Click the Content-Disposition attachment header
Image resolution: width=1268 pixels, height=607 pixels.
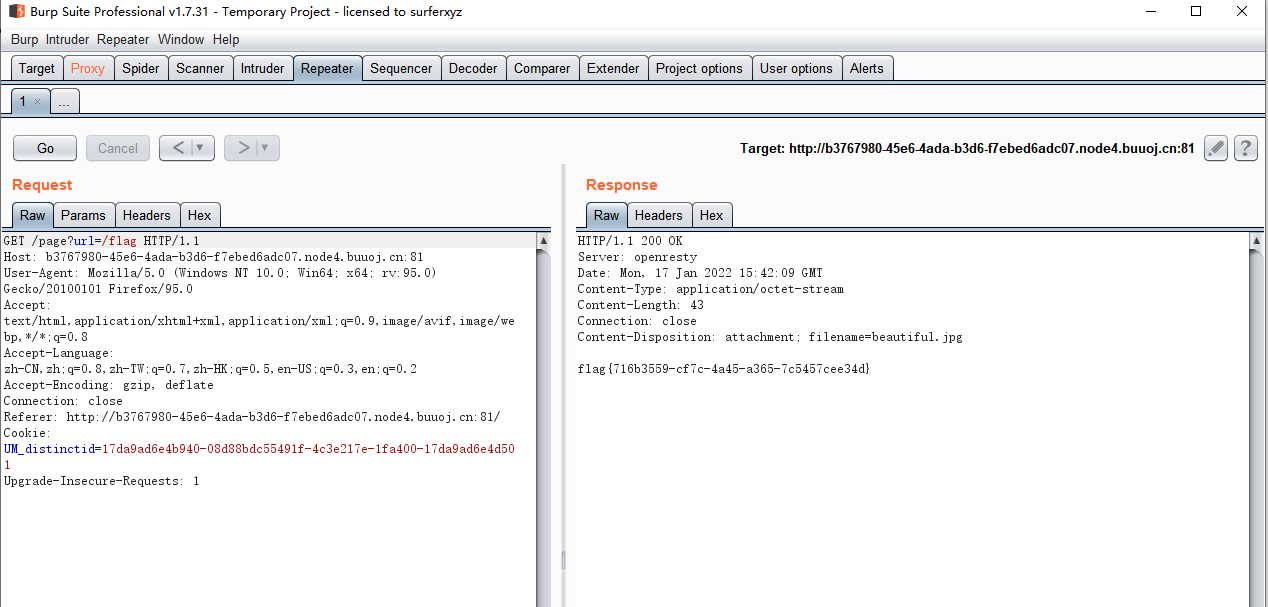coord(770,337)
